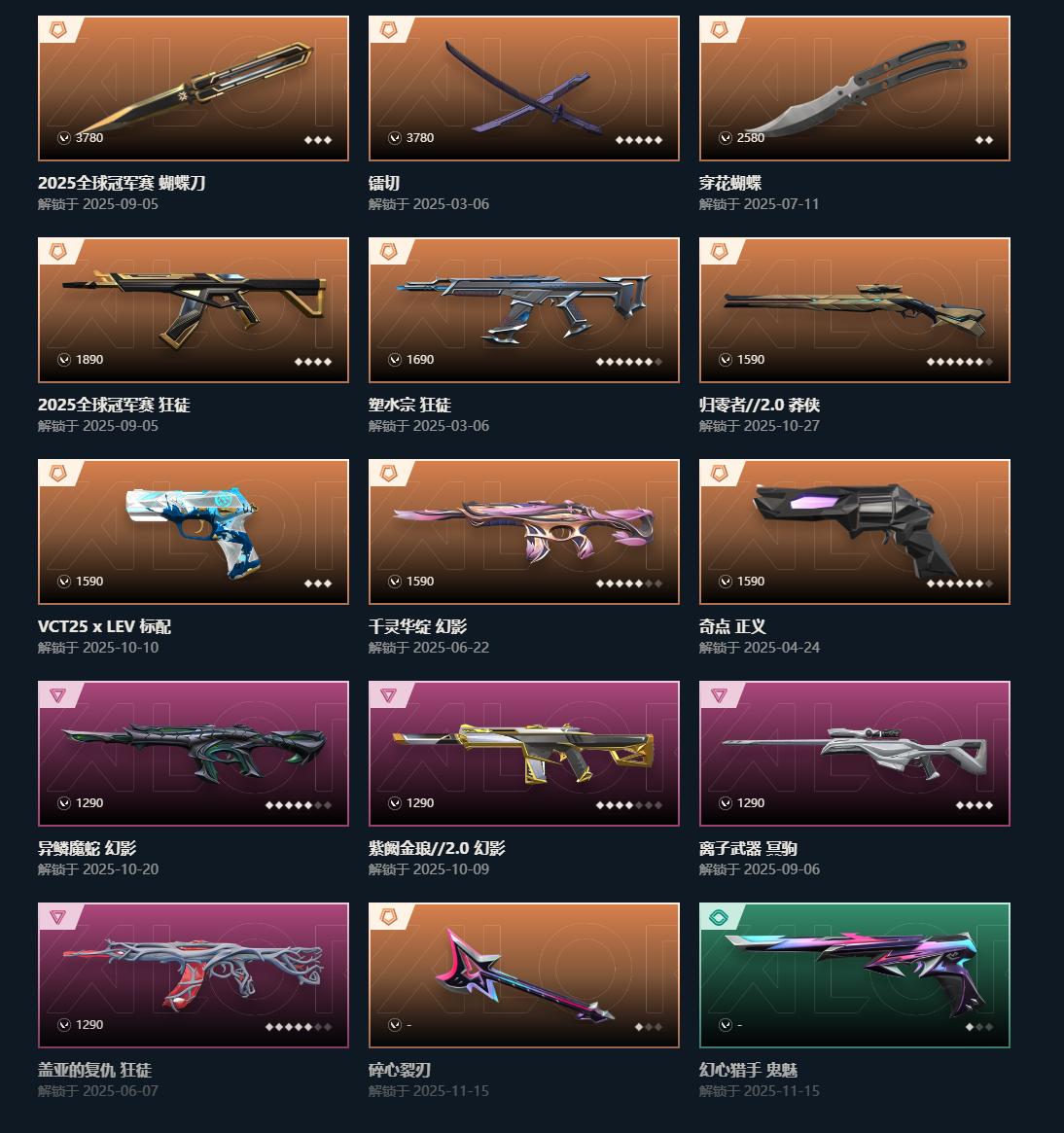Select the 千灵华绽 幻影 skin image
Screen dimensions: 1064x1133
[x=524, y=532]
